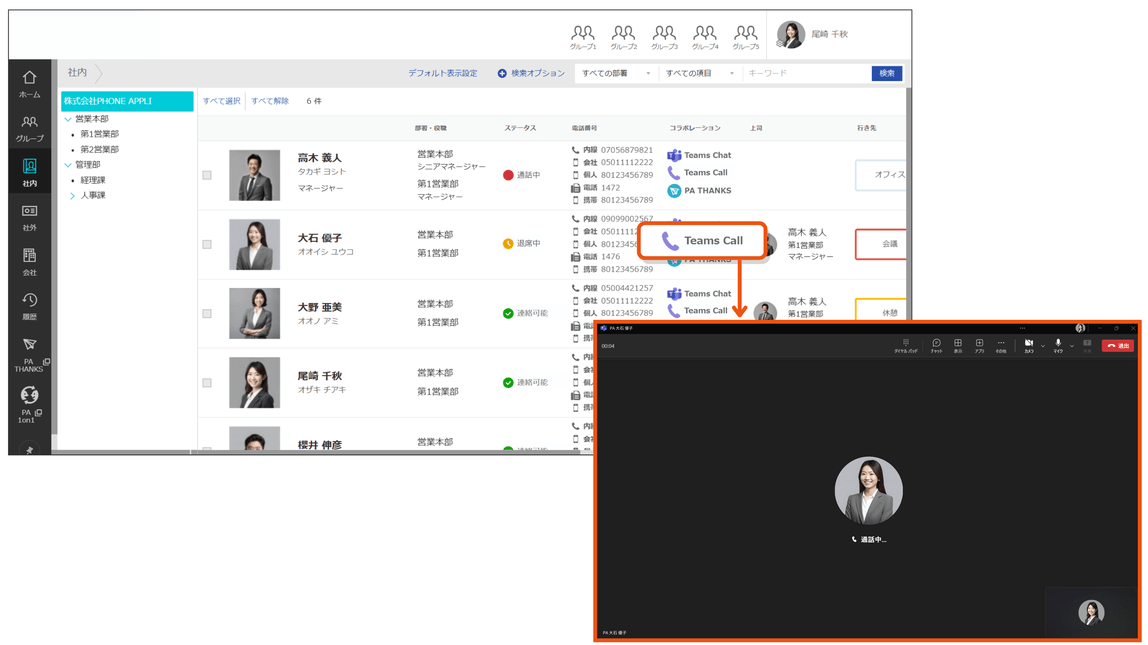Click the 会議 destination button for 大石 優子
The image size is (1148, 645).
click(881, 244)
